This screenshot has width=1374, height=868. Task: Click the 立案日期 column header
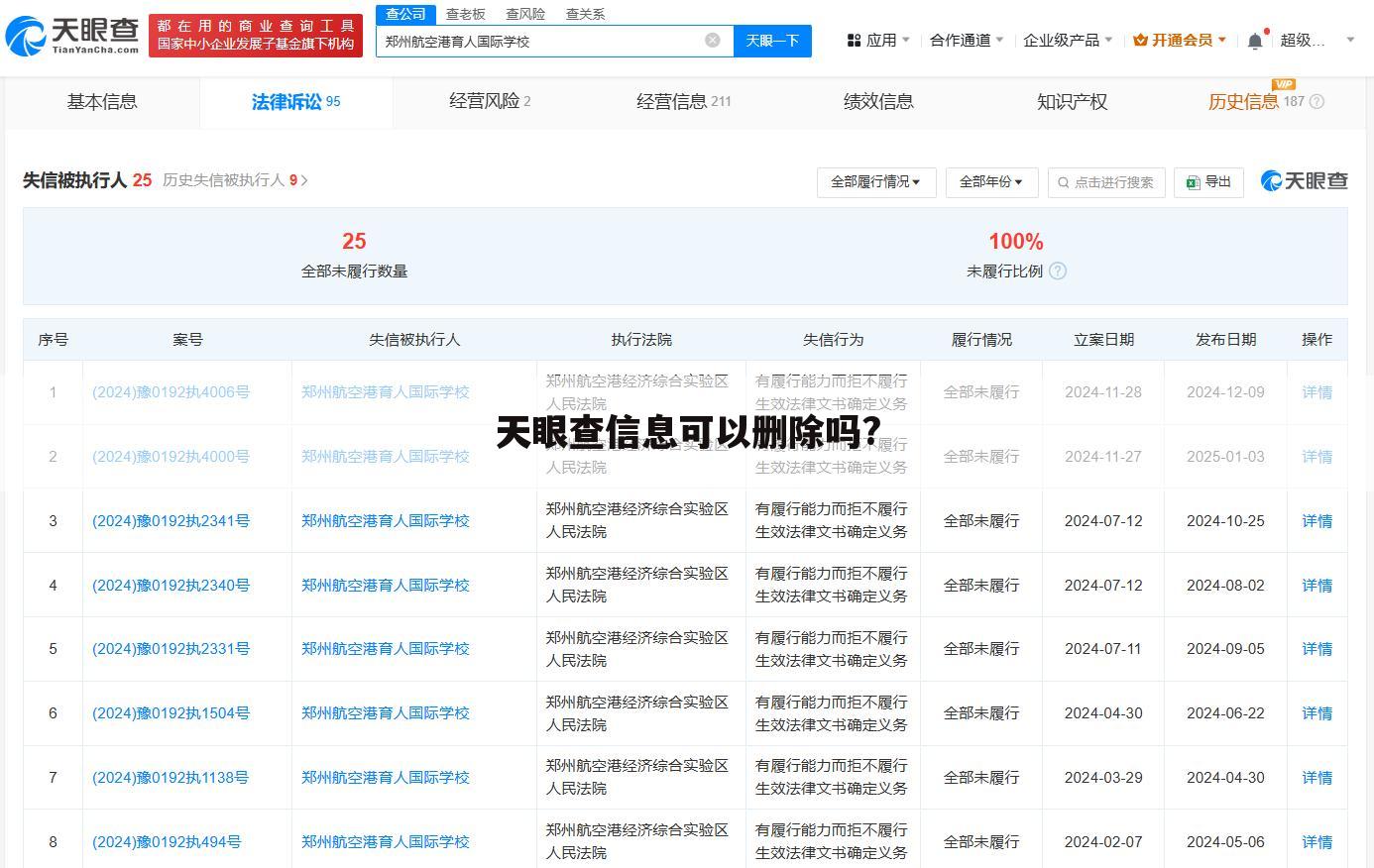click(1103, 340)
